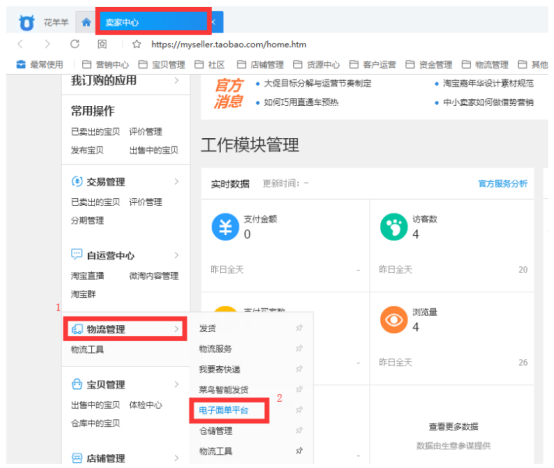Unpin 物流工具 flyout pushpin icon

click(299, 451)
